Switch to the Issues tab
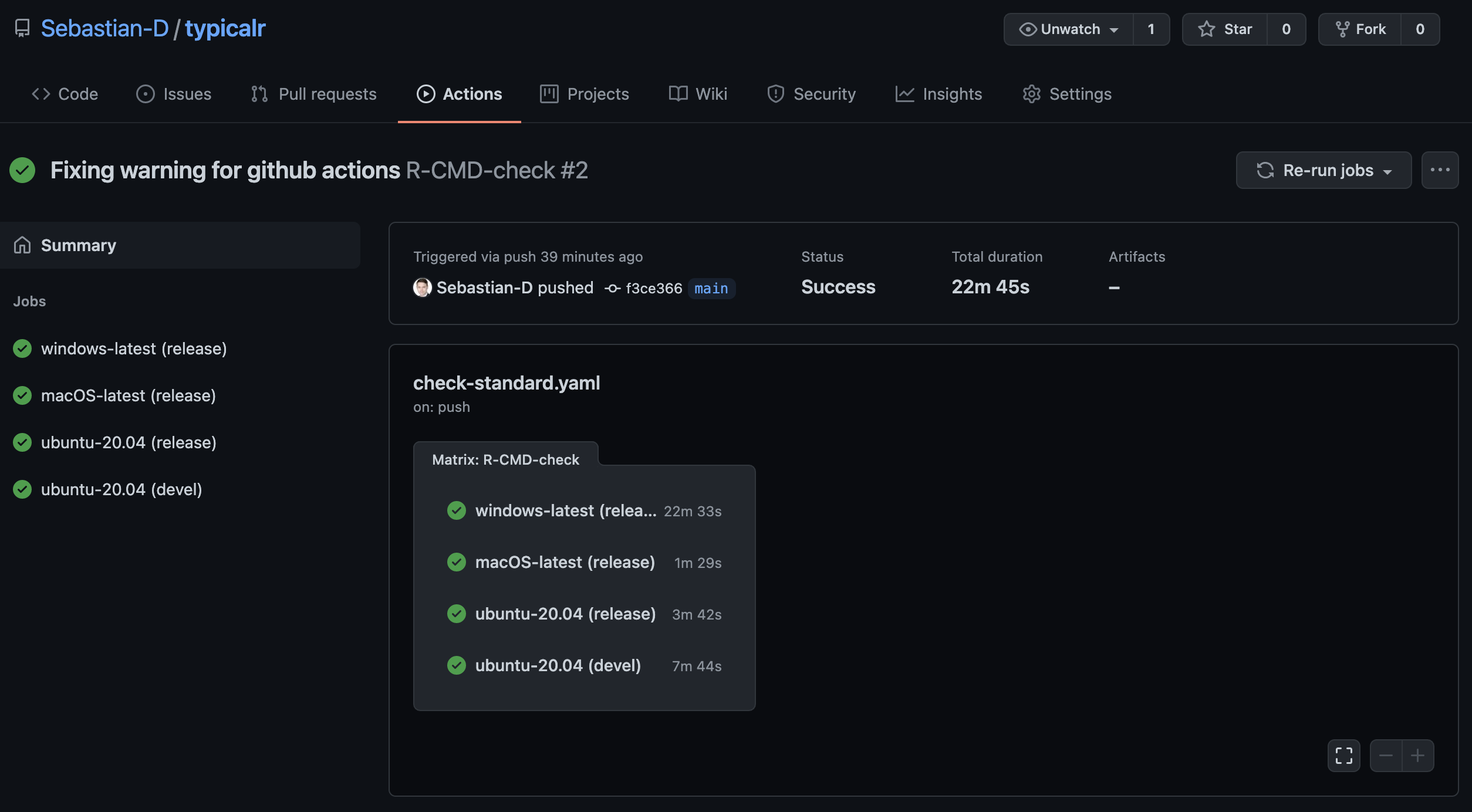 coord(174,94)
